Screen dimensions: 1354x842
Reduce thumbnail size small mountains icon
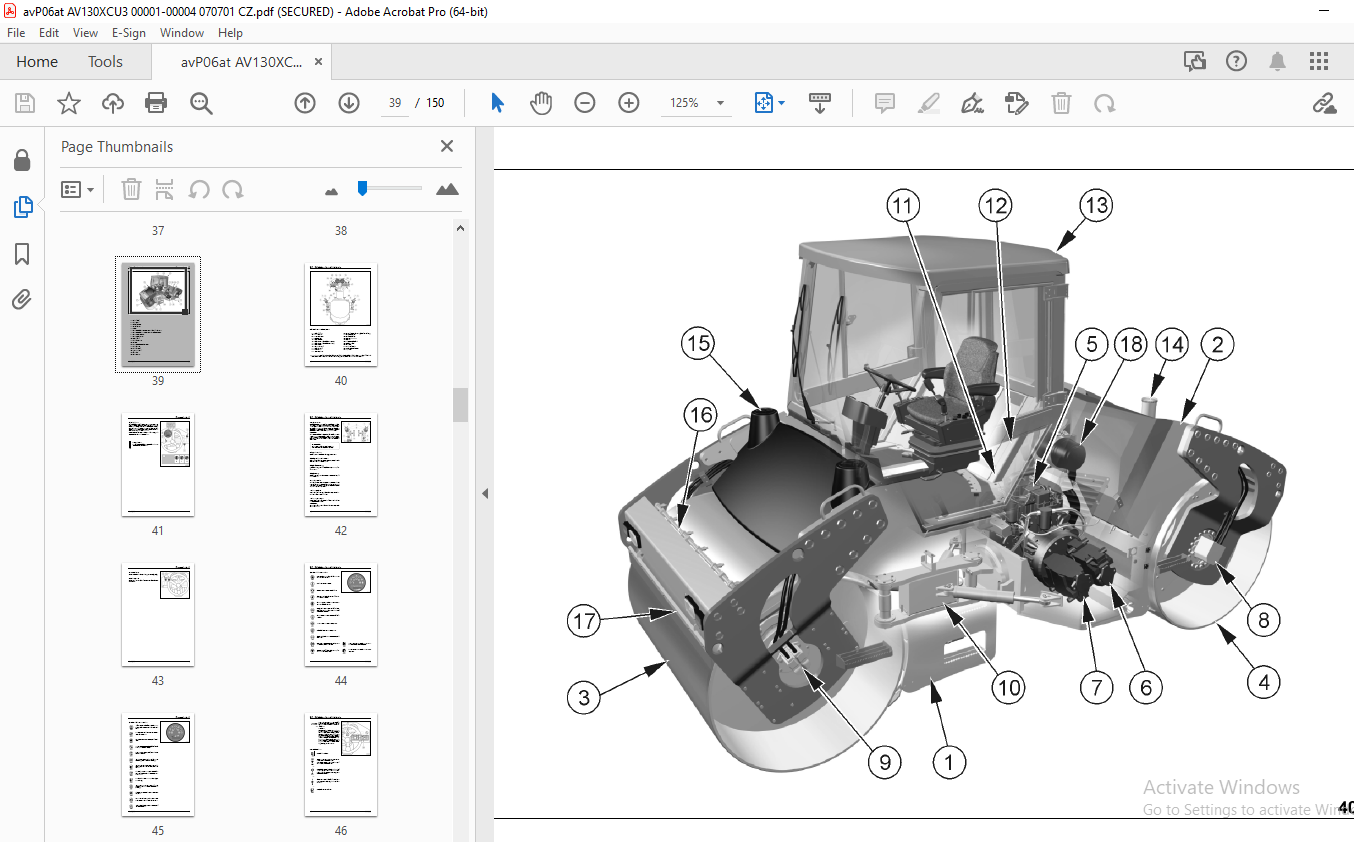(332, 190)
